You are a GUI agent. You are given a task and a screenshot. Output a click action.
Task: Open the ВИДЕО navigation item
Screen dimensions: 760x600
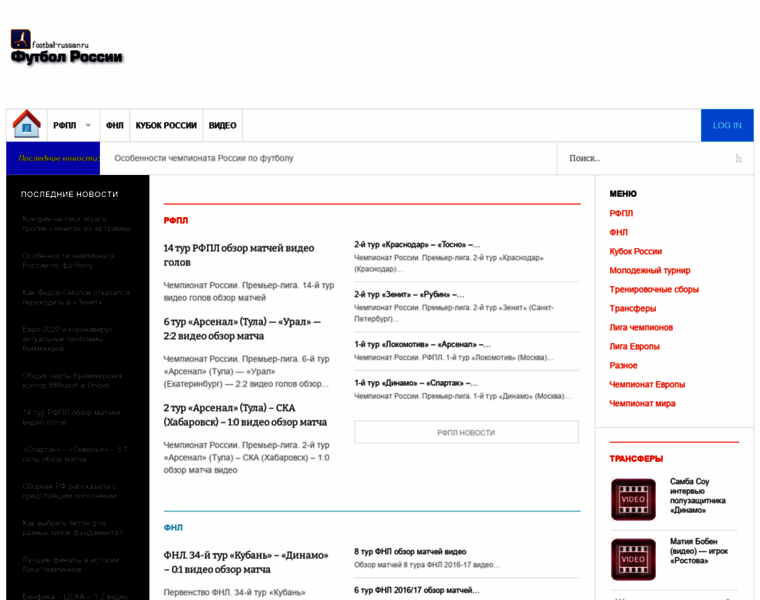tap(222, 126)
